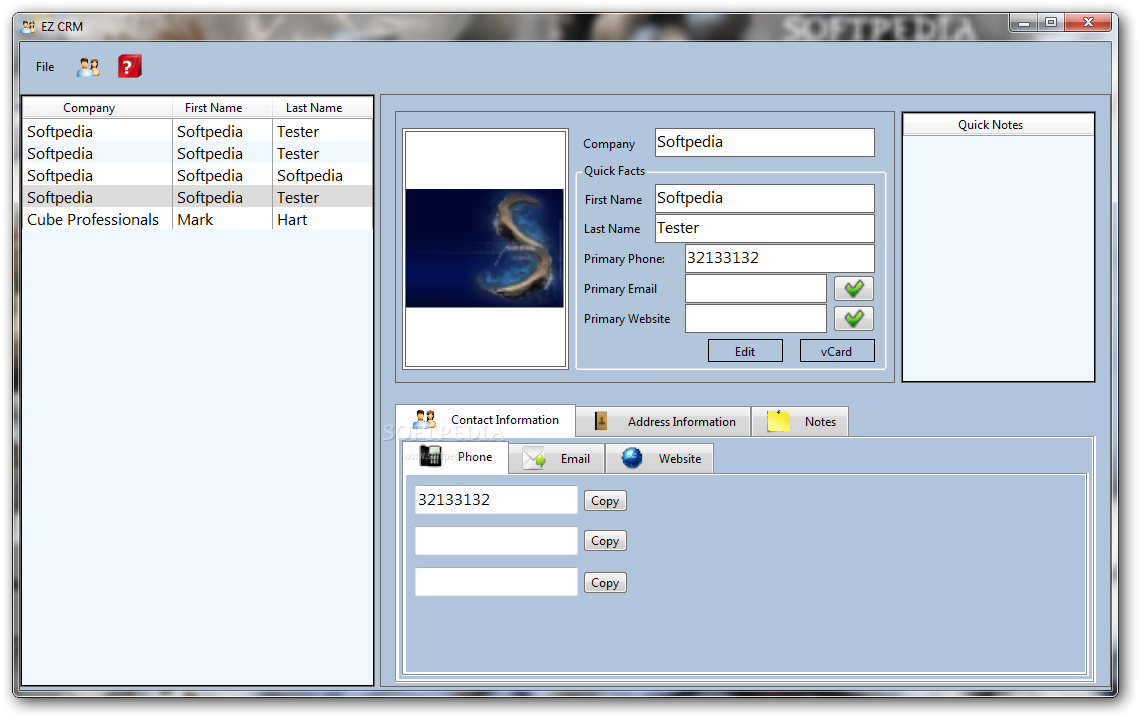Close the EZ CRM window
This screenshot has width=1139, height=718.
[1088, 23]
